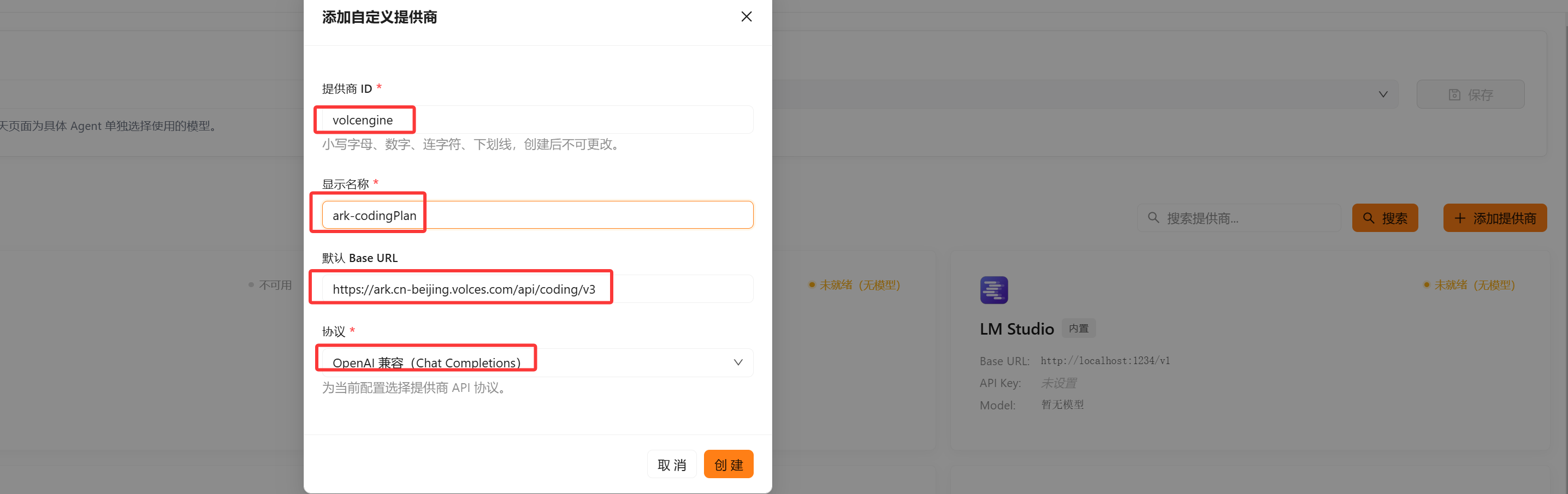Click the LM Studio card title
The image size is (1568, 494).
pos(1016,329)
